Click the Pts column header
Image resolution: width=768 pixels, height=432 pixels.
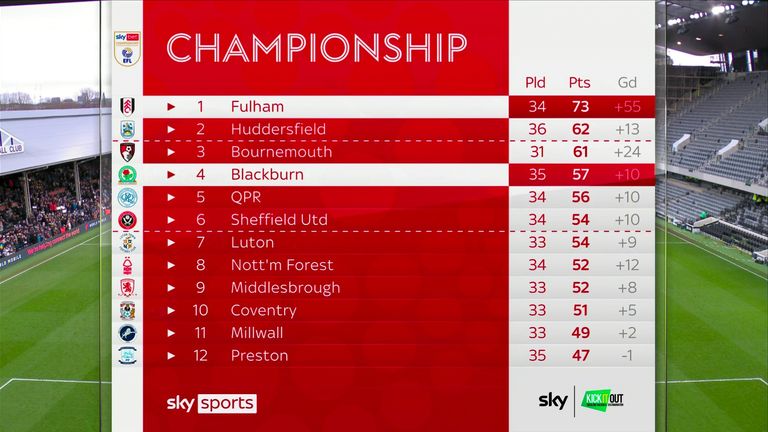click(x=579, y=82)
